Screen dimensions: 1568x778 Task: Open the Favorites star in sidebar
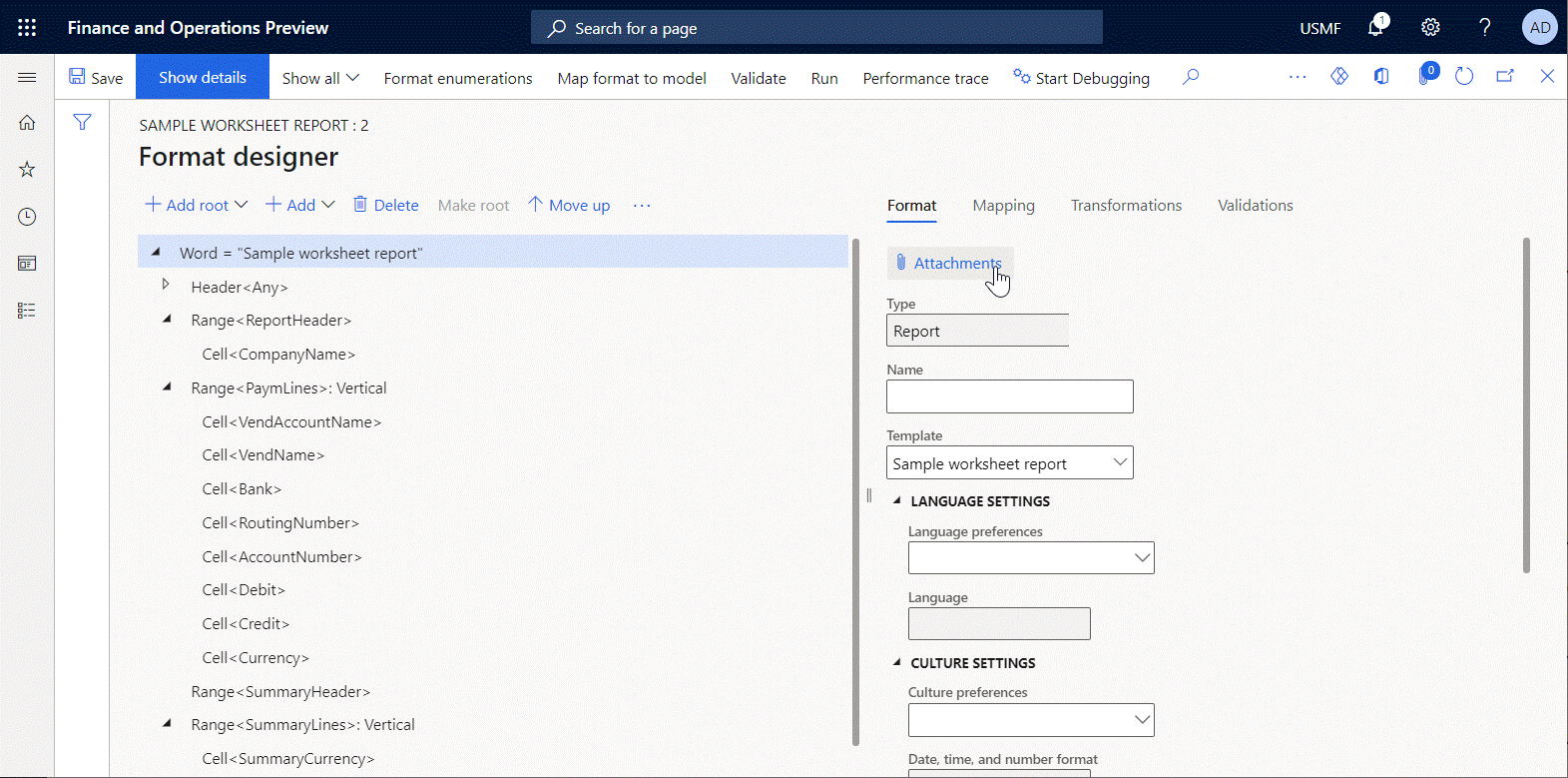pos(27,170)
